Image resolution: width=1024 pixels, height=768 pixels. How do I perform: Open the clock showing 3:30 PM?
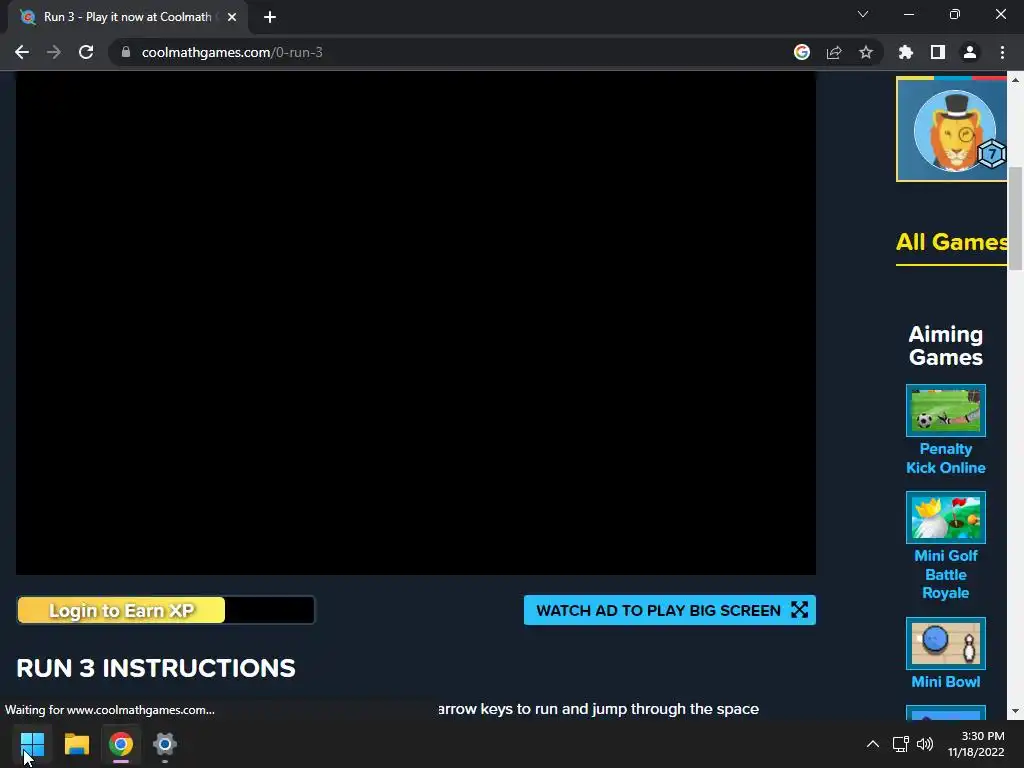pyautogui.click(x=976, y=744)
